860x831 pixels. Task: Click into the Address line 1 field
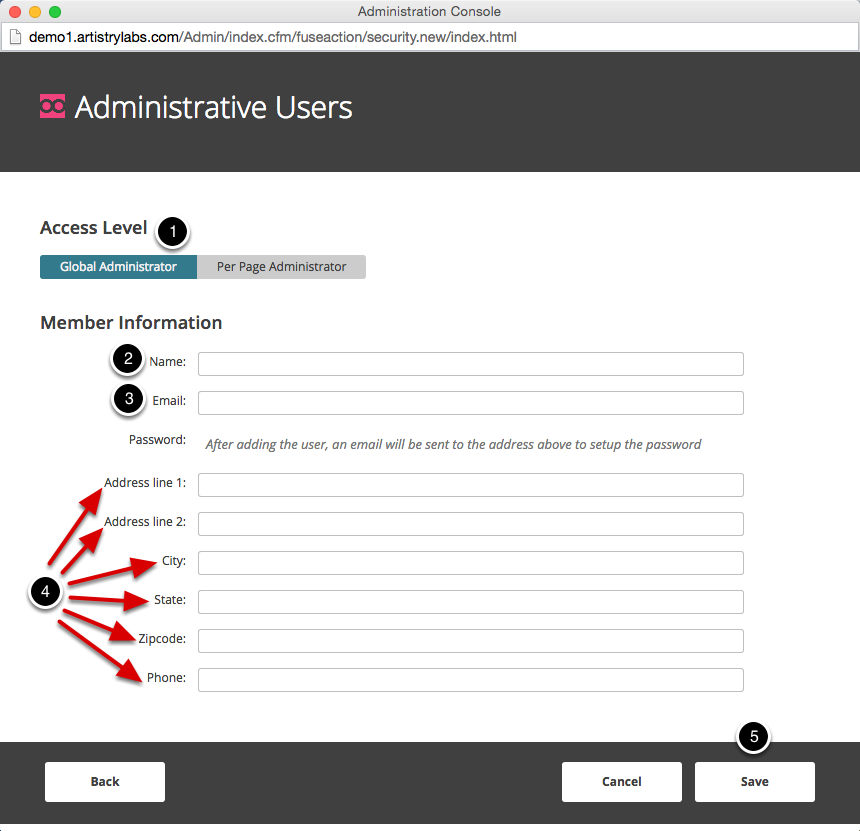tap(471, 485)
